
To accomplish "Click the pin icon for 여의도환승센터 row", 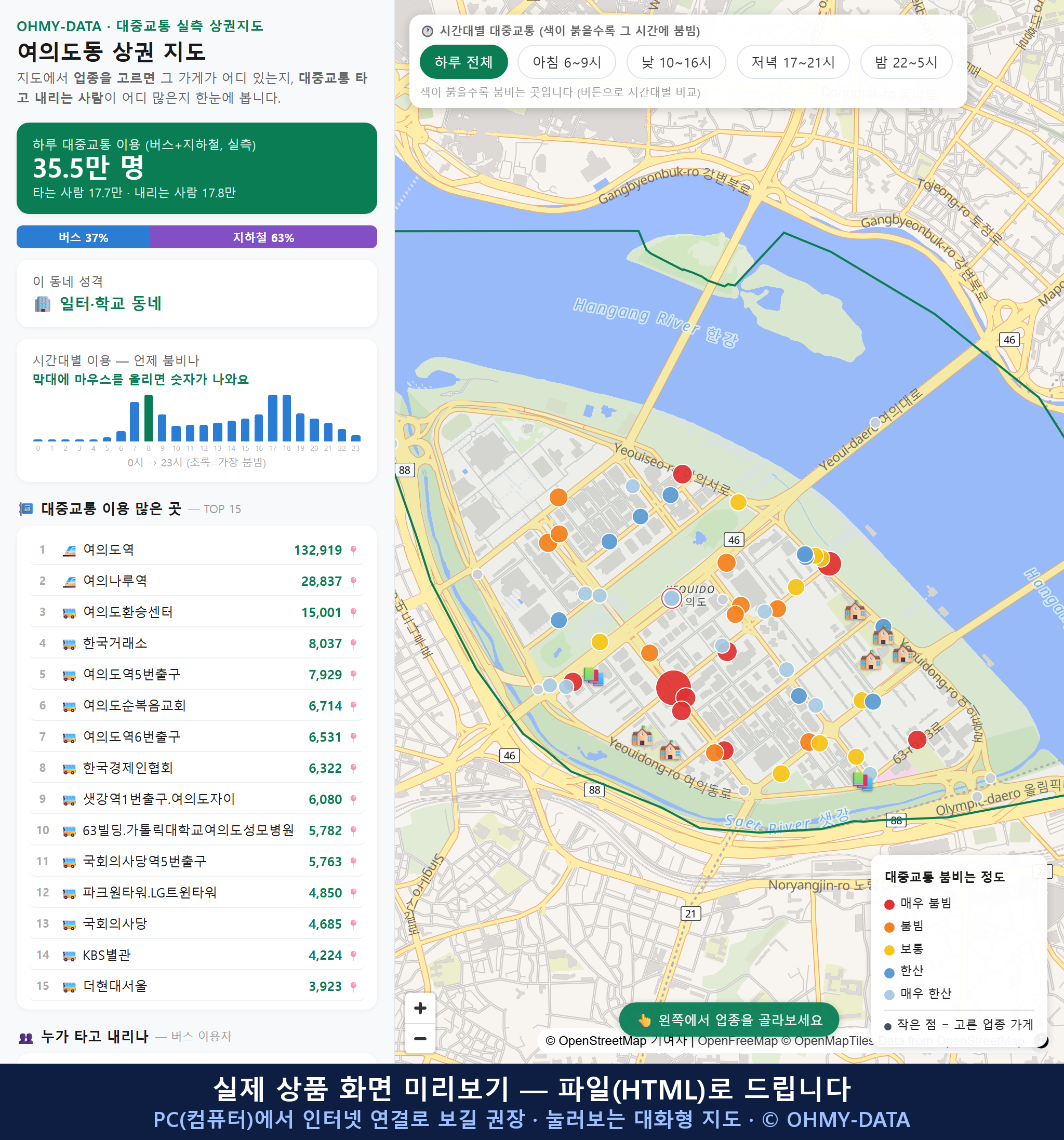I will 353,612.
